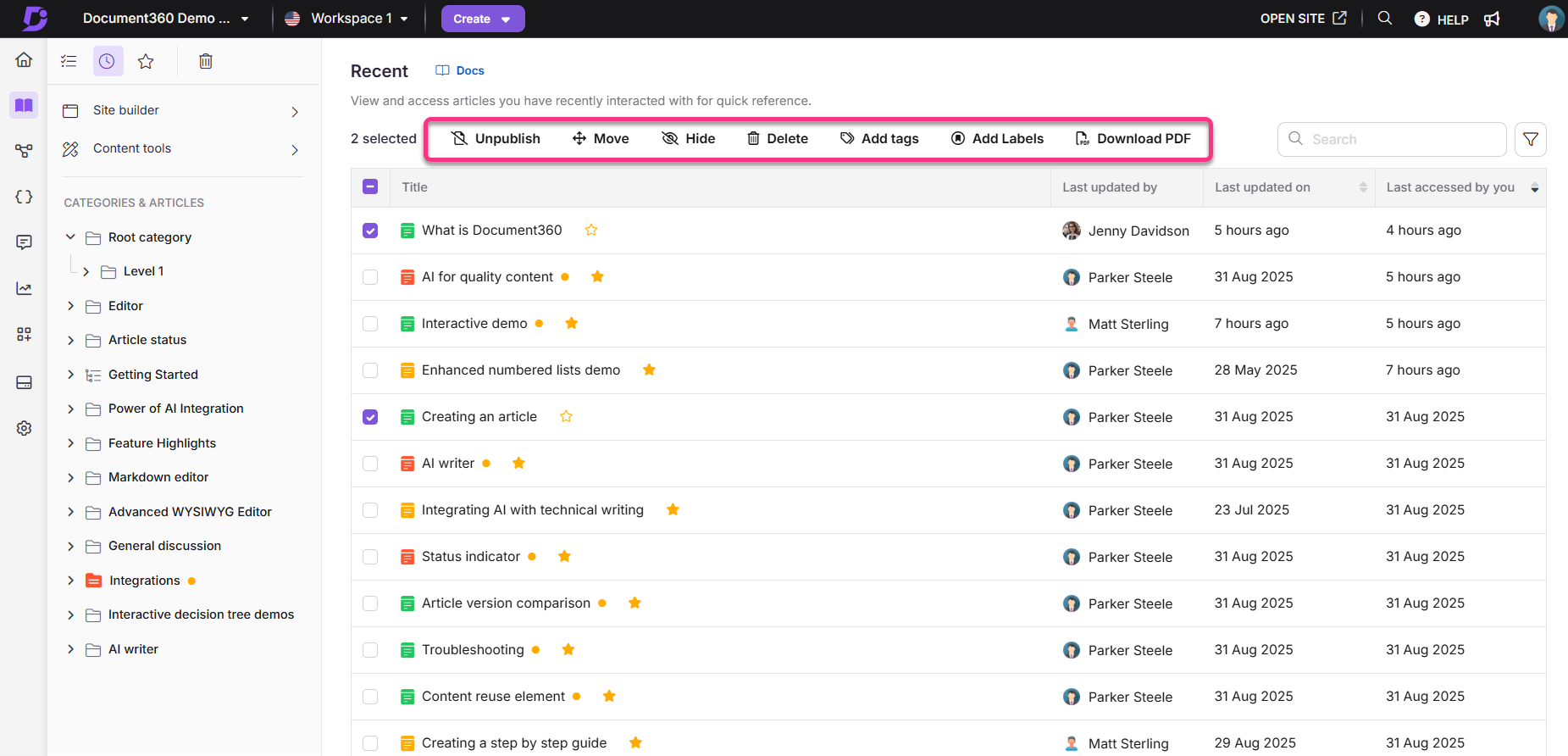The height and width of the screenshot is (756, 1568).
Task: Toggle the select-all header checkbox
Action: [x=370, y=186]
